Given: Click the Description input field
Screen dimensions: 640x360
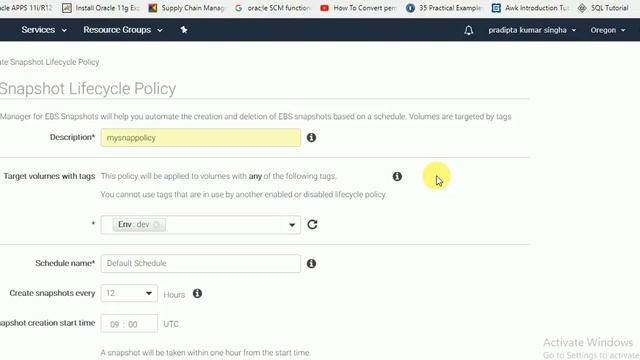Looking at the screenshot, I should click(201, 138).
